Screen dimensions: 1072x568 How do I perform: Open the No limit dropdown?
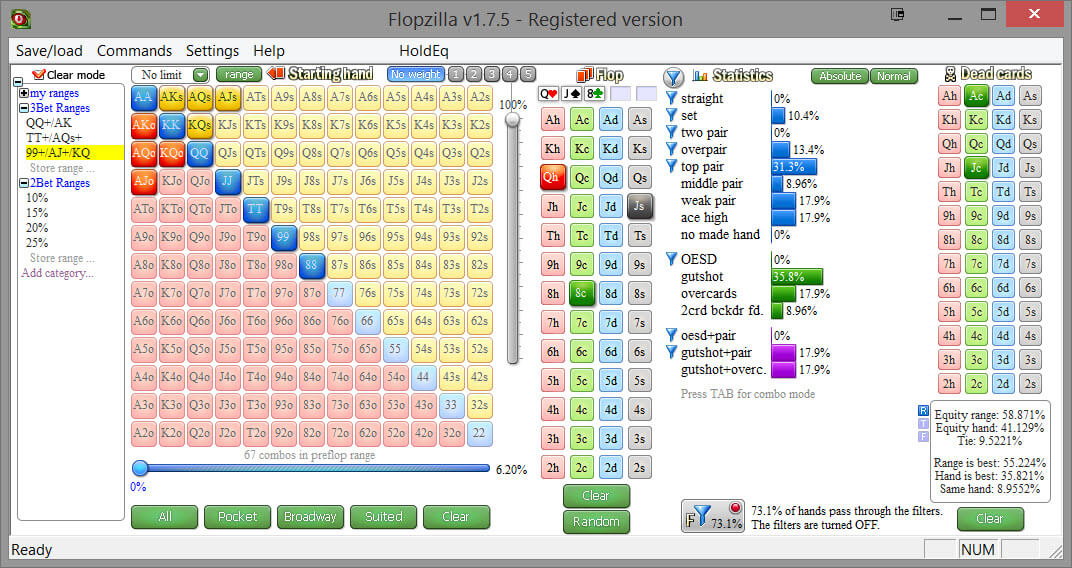200,75
